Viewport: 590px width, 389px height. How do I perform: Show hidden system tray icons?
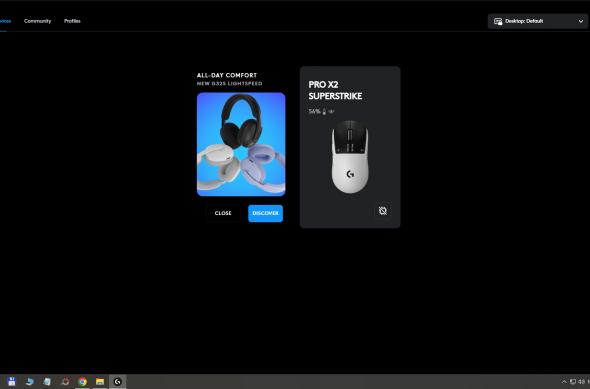tap(564, 381)
